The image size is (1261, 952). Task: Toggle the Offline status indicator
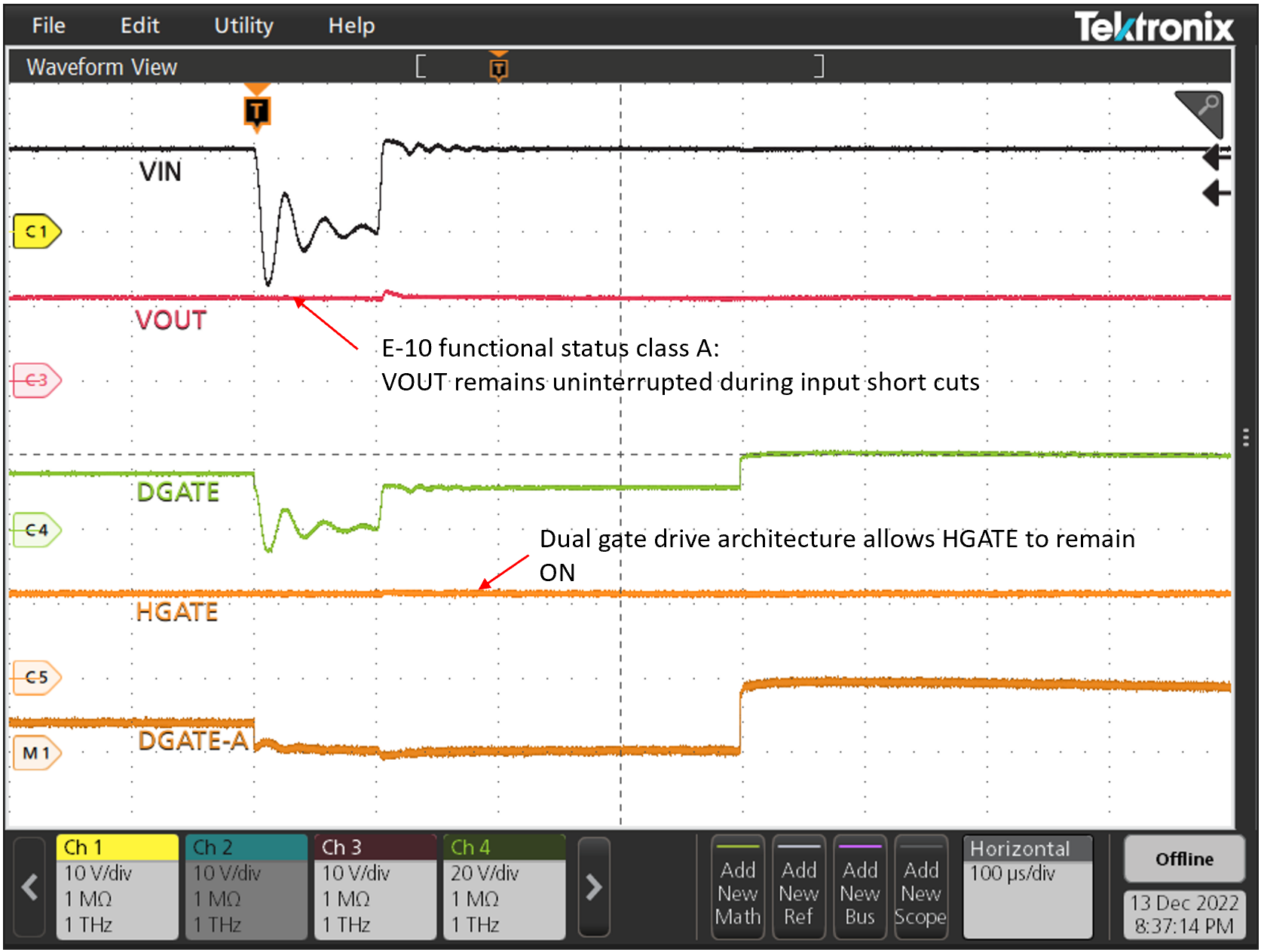click(x=1183, y=859)
